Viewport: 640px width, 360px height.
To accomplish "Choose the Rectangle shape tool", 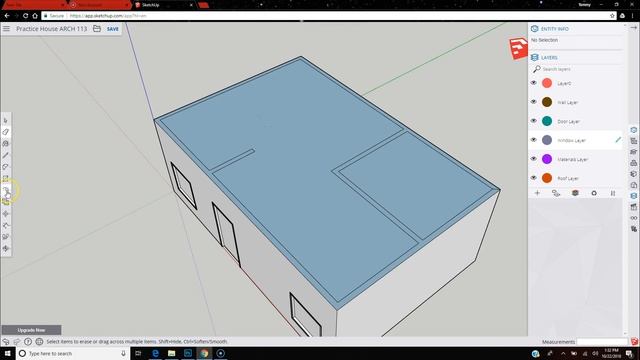I will click(x=6, y=178).
